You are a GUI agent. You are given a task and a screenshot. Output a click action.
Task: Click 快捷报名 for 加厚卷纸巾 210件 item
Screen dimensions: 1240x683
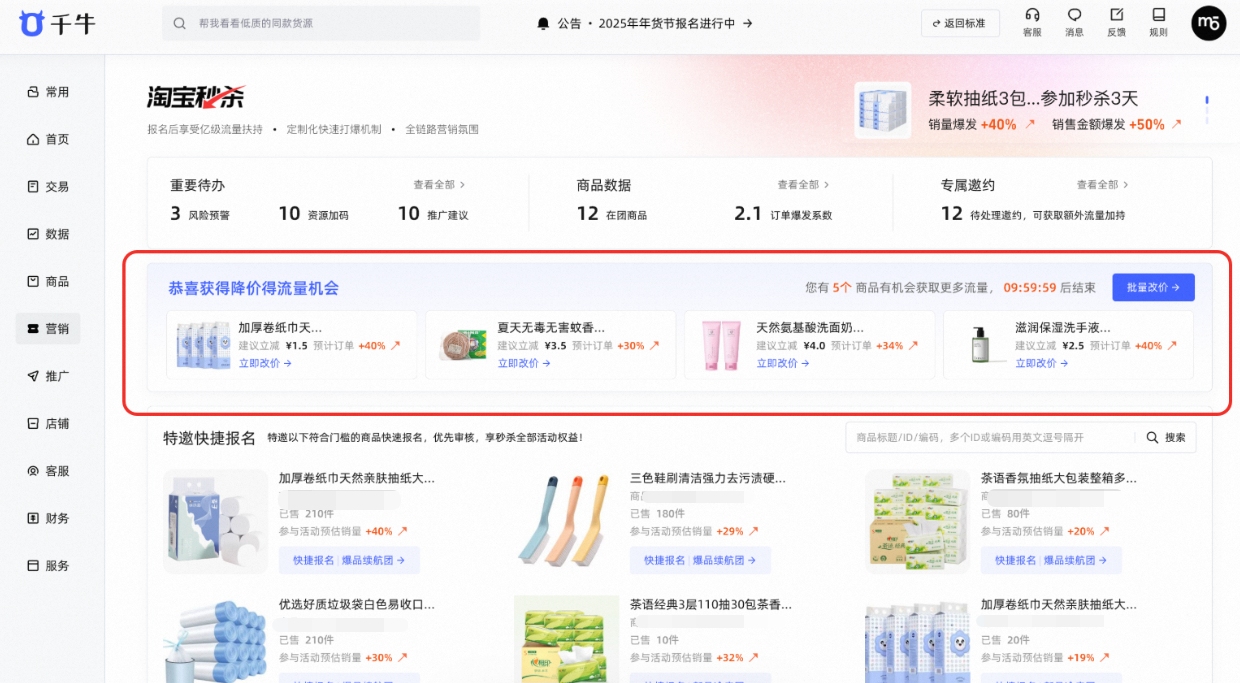pos(313,560)
